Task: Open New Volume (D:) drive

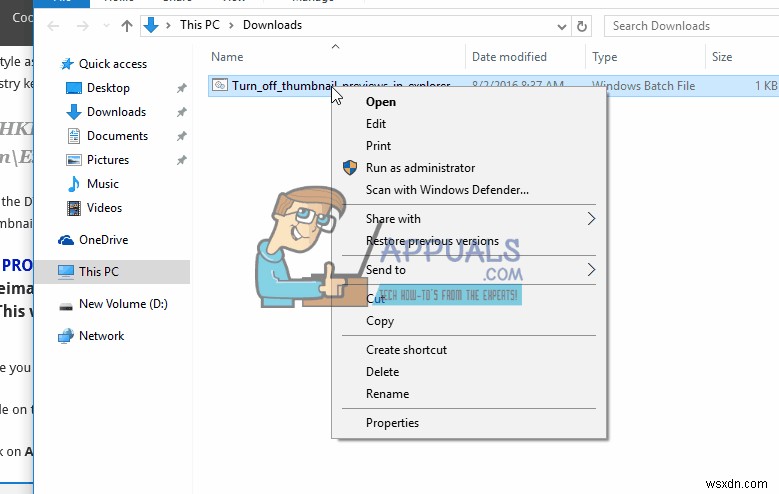Action: (x=123, y=304)
